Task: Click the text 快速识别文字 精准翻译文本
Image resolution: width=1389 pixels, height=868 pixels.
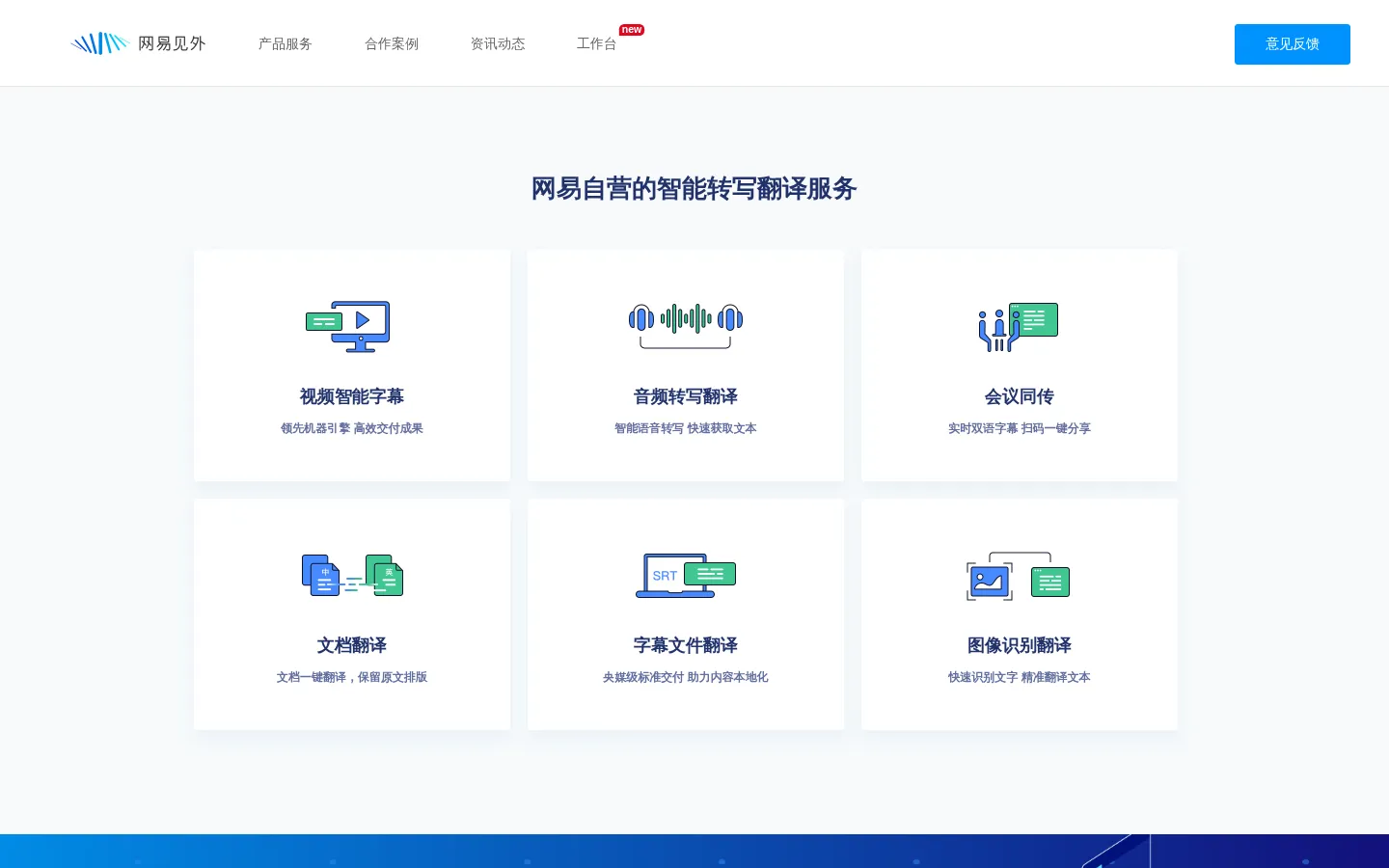Action: click(1020, 677)
